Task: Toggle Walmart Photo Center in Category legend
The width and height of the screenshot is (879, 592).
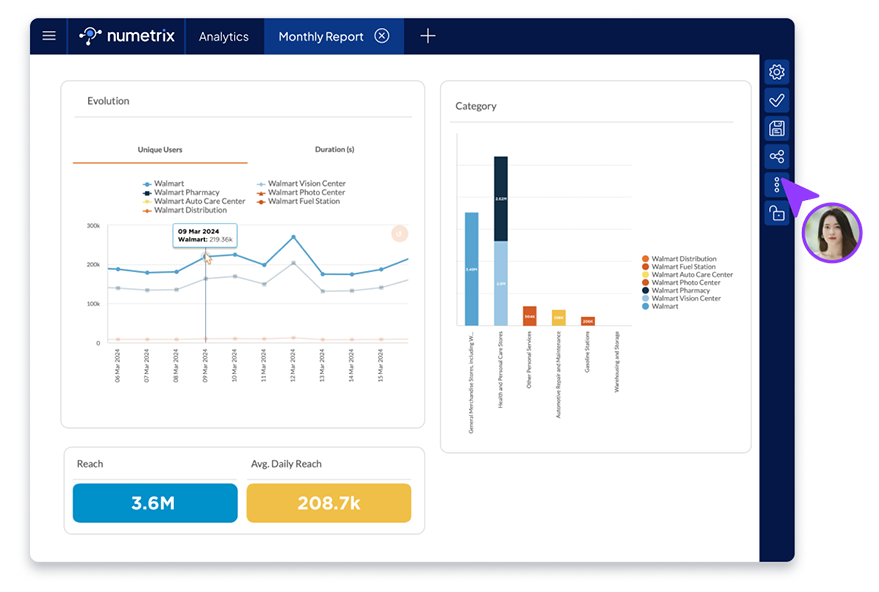Action: (x=681, y=283)
